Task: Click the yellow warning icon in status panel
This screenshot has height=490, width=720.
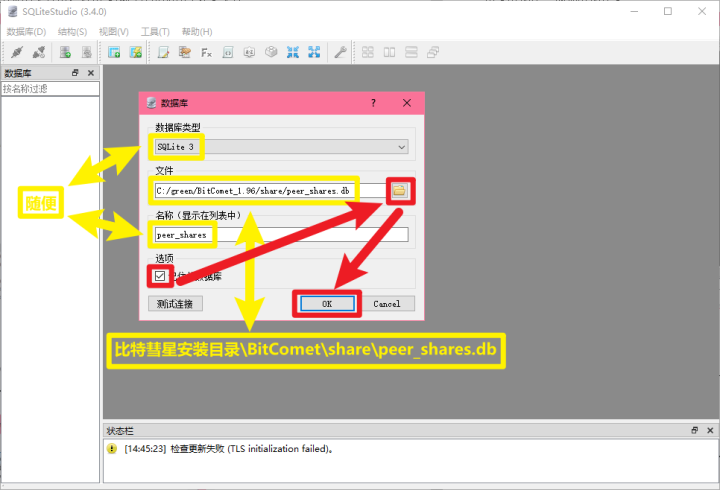Action: 112,448
